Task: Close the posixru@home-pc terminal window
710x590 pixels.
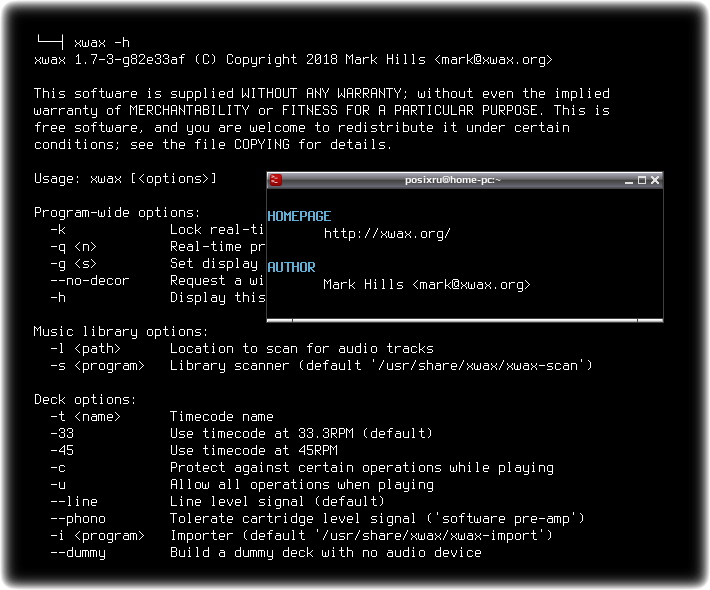Action: coord(655,180)
